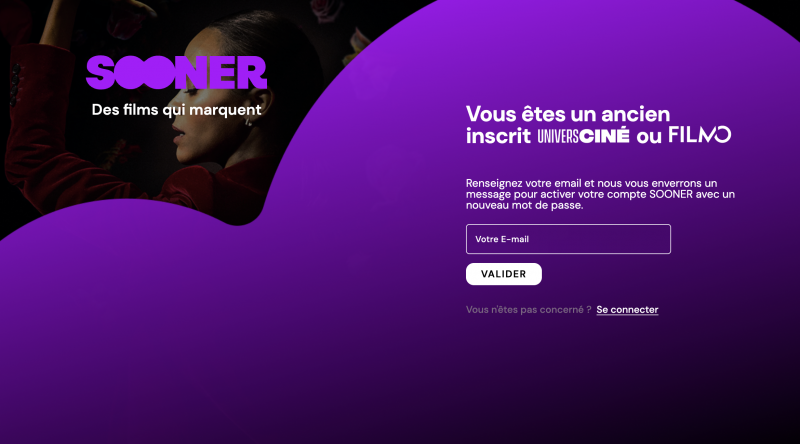Click the word inscrit in the heading
800x444 pixels.
coord(498,136)
